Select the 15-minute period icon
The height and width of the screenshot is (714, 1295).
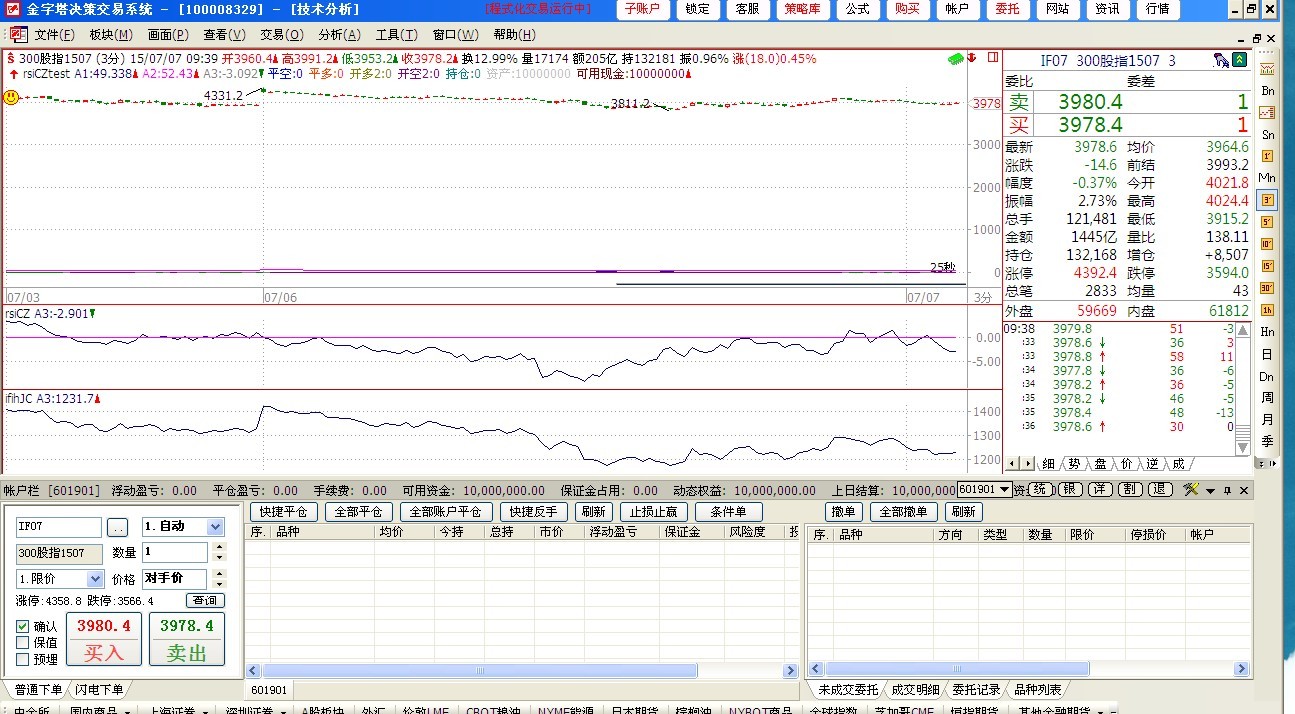tap(1267, 266)
